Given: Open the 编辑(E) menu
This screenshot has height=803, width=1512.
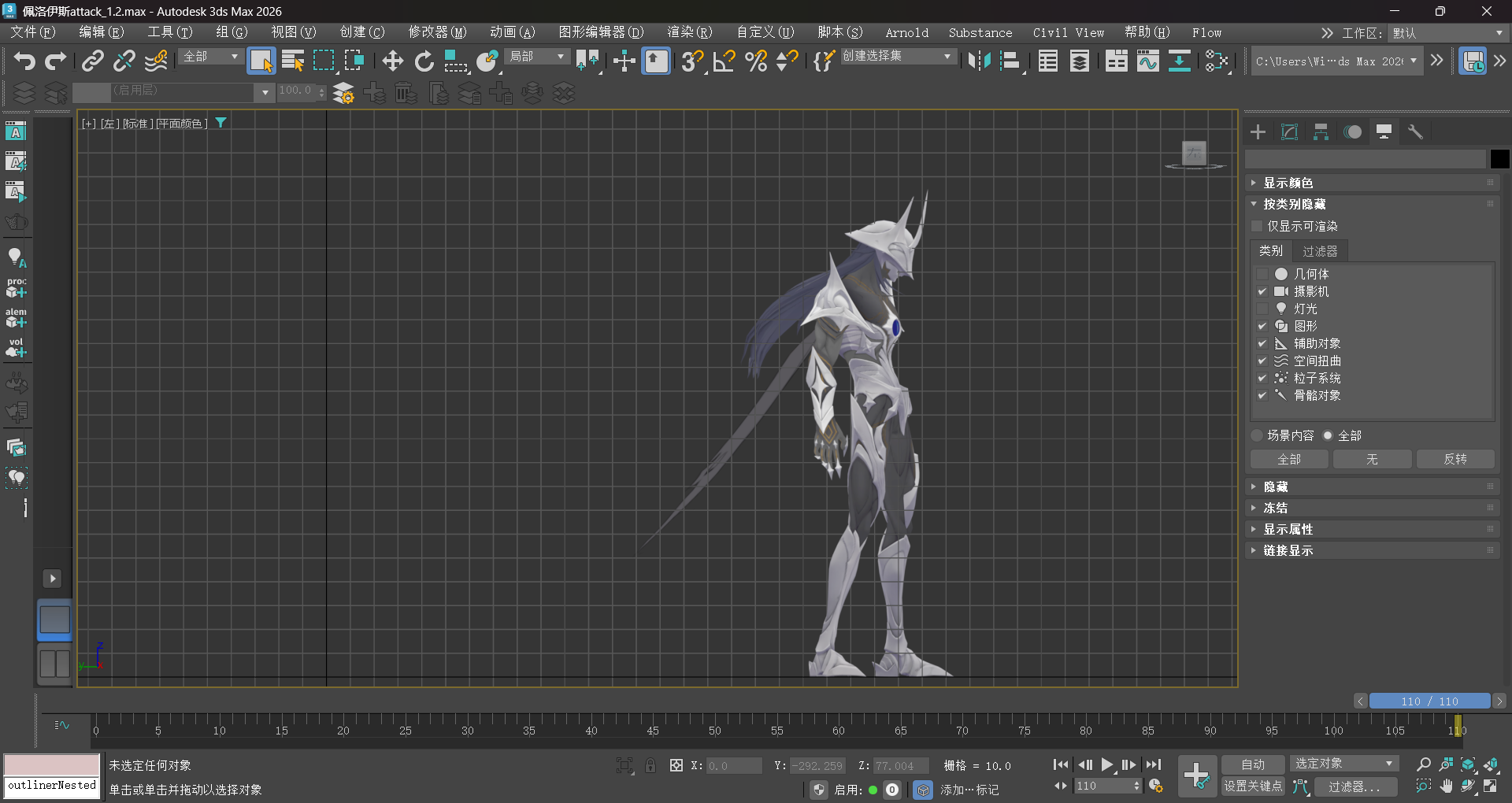Looking at the screenshot, I should pyautogui.click(x=102, y=32).
